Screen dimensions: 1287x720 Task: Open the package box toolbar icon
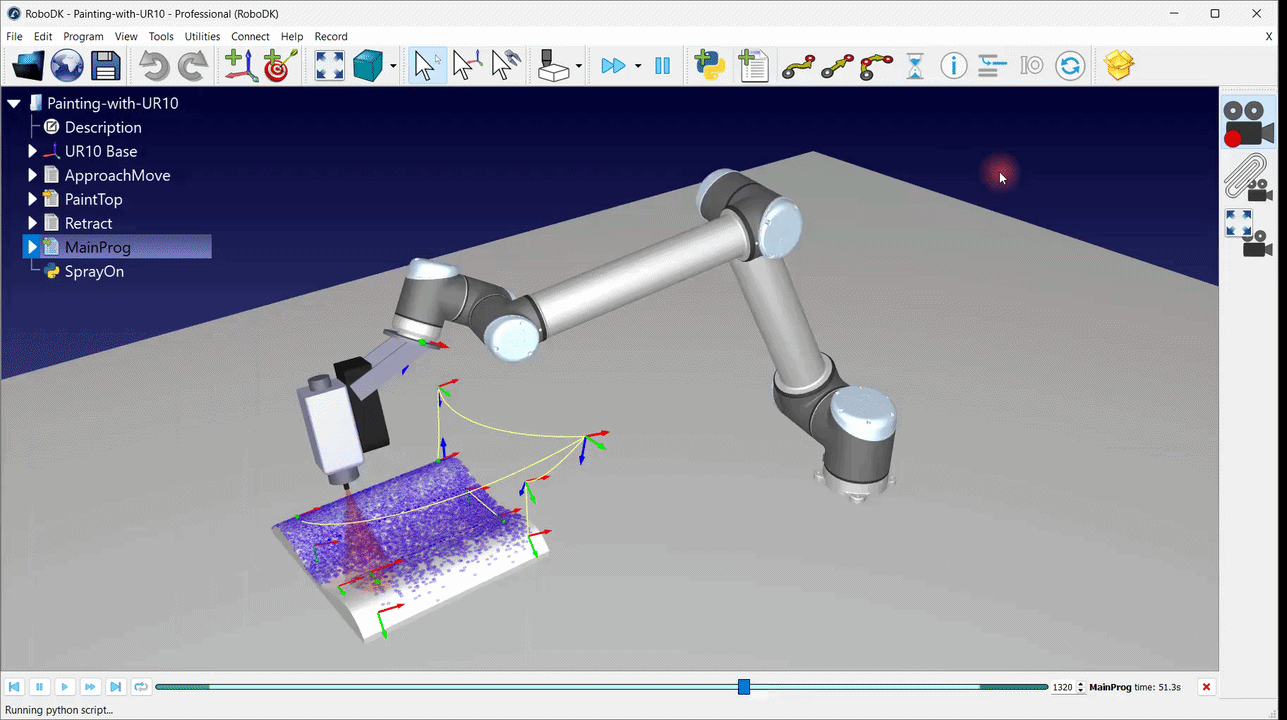(x=1120, y=66)
